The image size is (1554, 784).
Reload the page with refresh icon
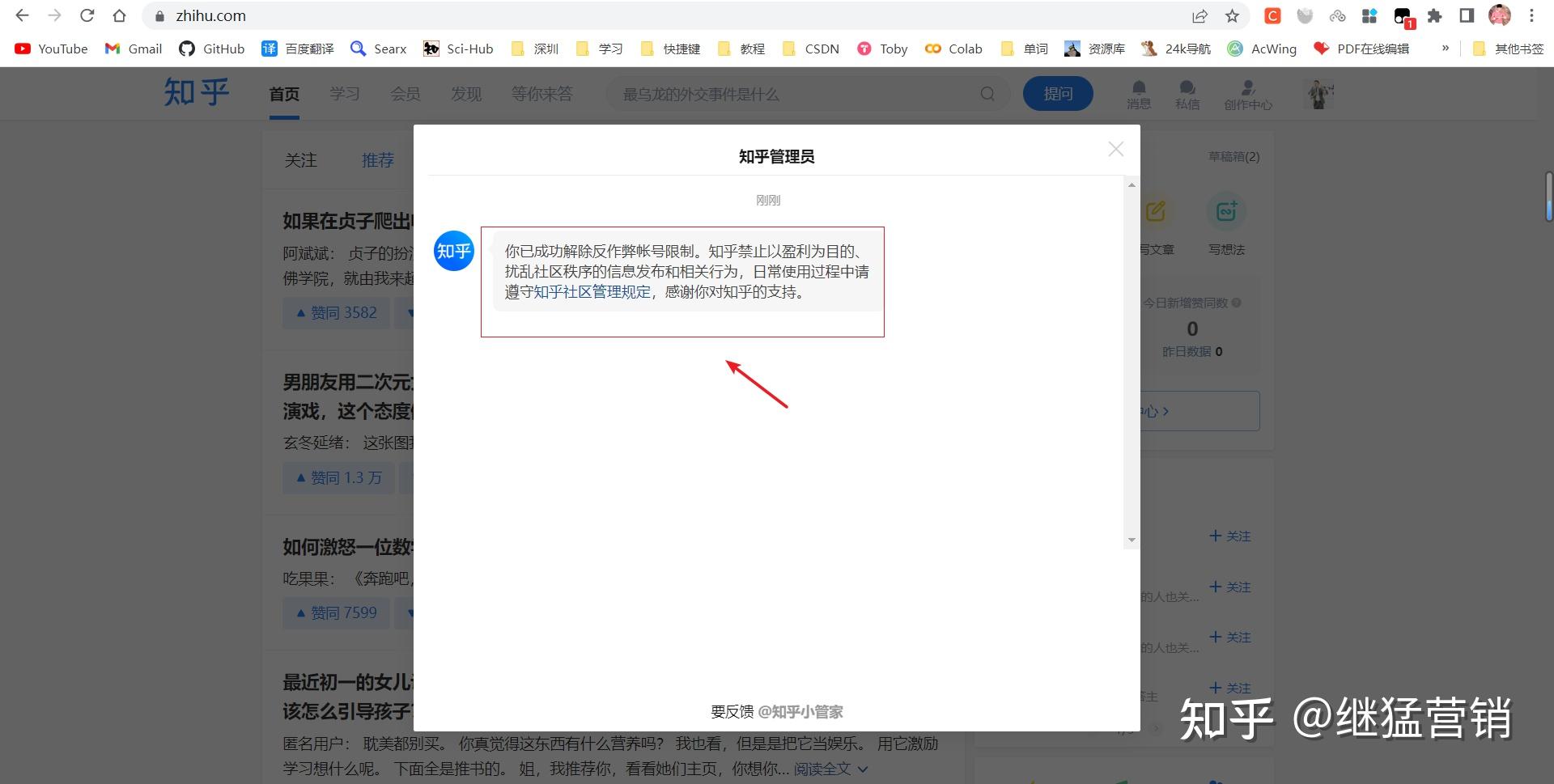(87, 15)
